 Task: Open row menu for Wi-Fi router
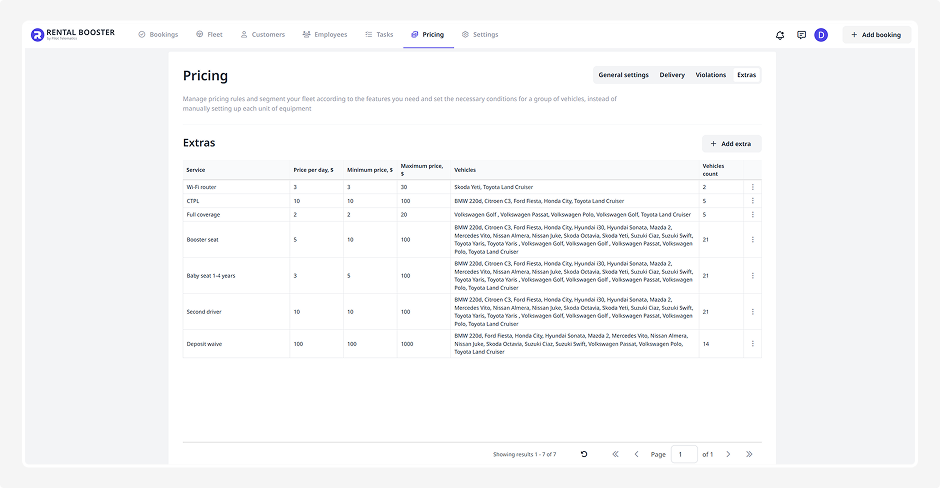tap(752, 187)
